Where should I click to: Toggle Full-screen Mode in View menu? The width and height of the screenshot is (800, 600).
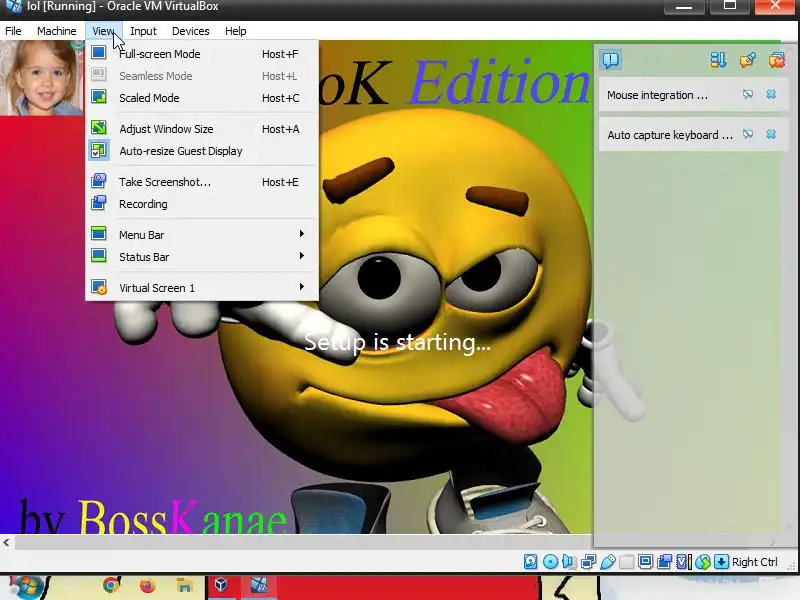(202, 54)
